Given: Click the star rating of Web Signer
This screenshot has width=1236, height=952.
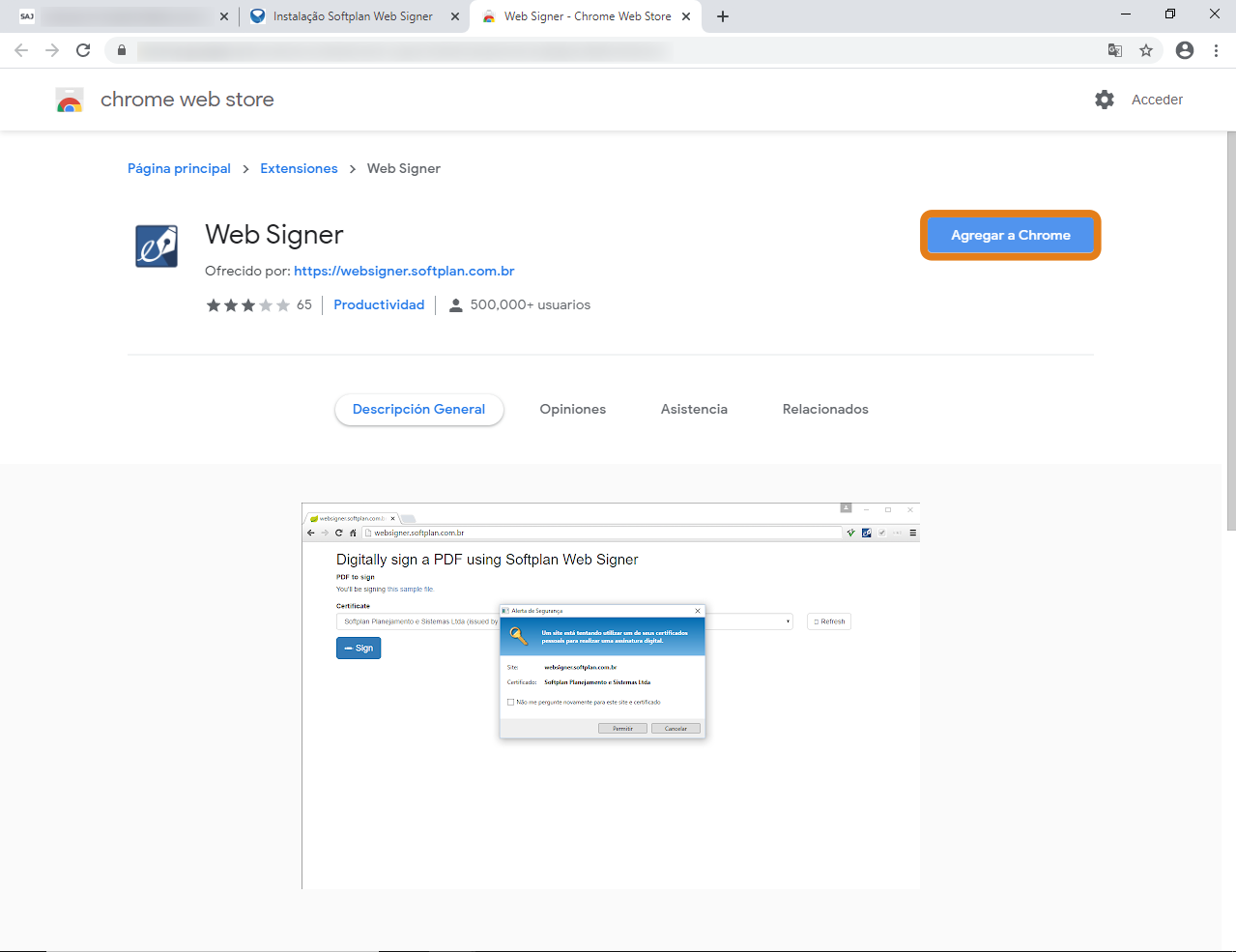Looking at the screenshot, I should [x=247, y=304].
